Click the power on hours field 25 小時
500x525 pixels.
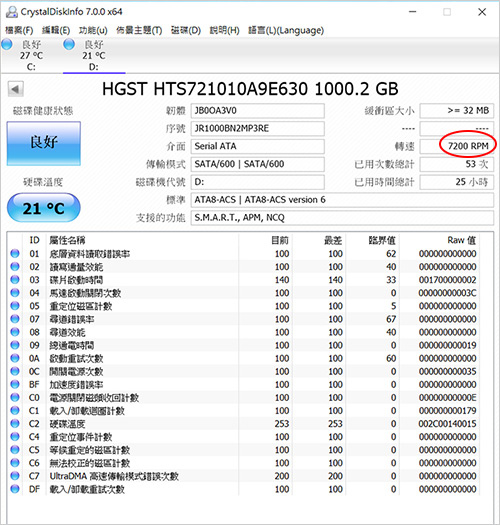point(457,182)
